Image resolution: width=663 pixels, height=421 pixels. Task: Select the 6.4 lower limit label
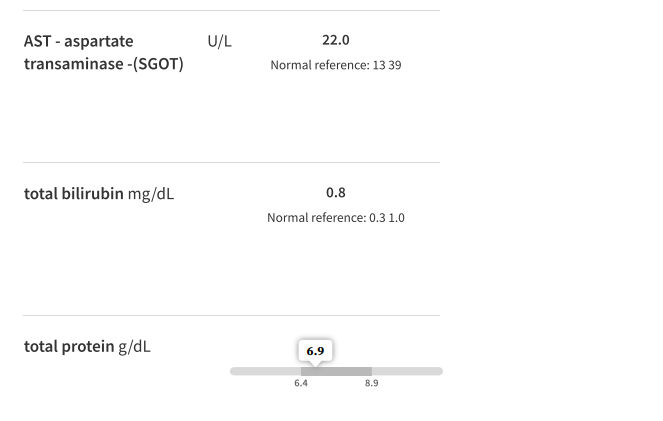click(x=301, y=384)
